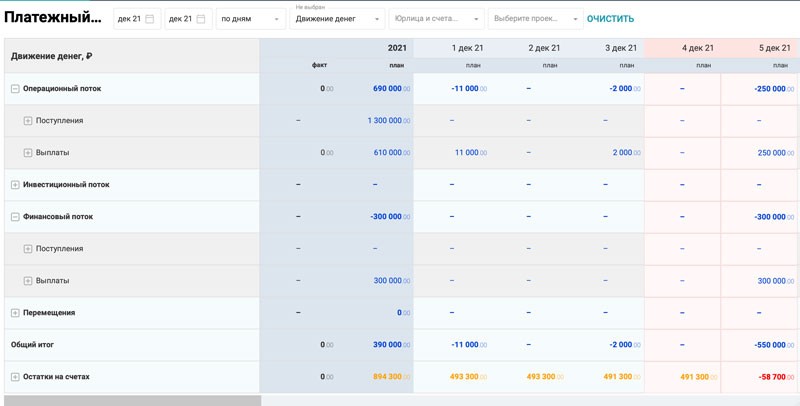
Task: Open the 'Движение денег' report type dropdown
Action: (x=337, y=19)
